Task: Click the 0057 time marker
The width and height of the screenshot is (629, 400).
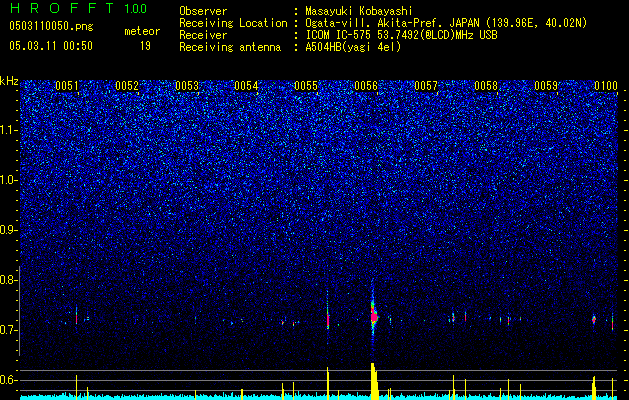Action: pyautogui.click(x=426, y=86)
